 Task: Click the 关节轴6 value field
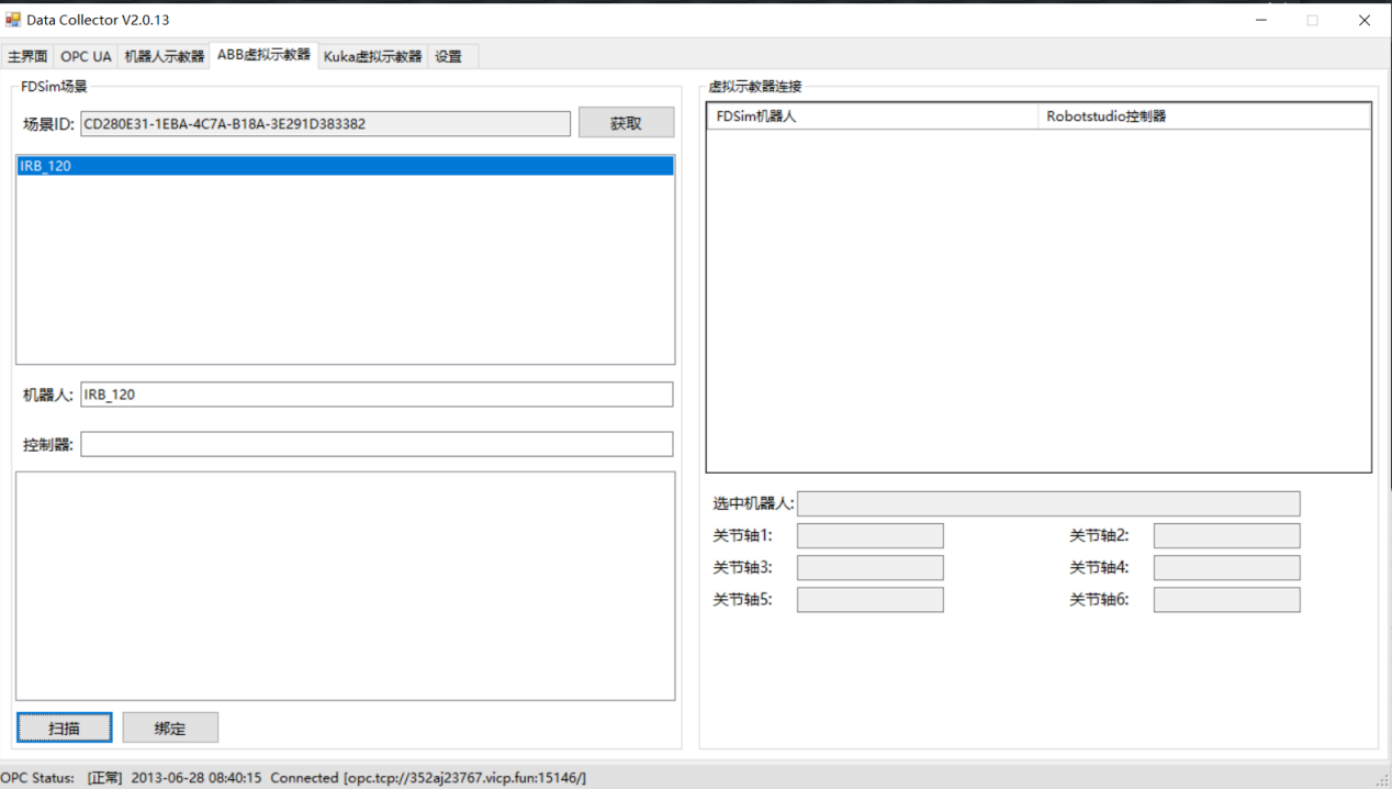click(1226, 600)
